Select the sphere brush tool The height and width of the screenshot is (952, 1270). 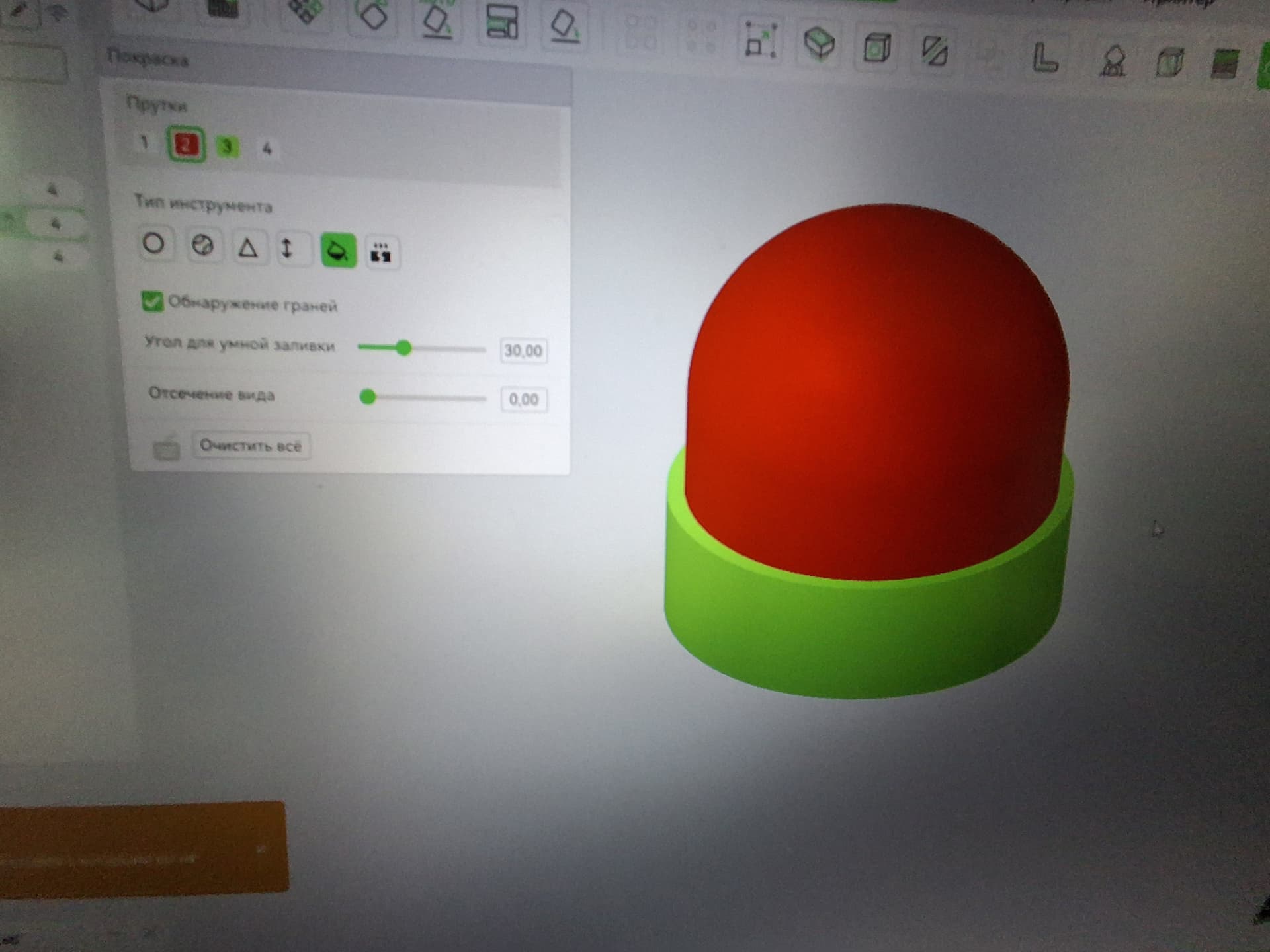[x=202, y=246]
